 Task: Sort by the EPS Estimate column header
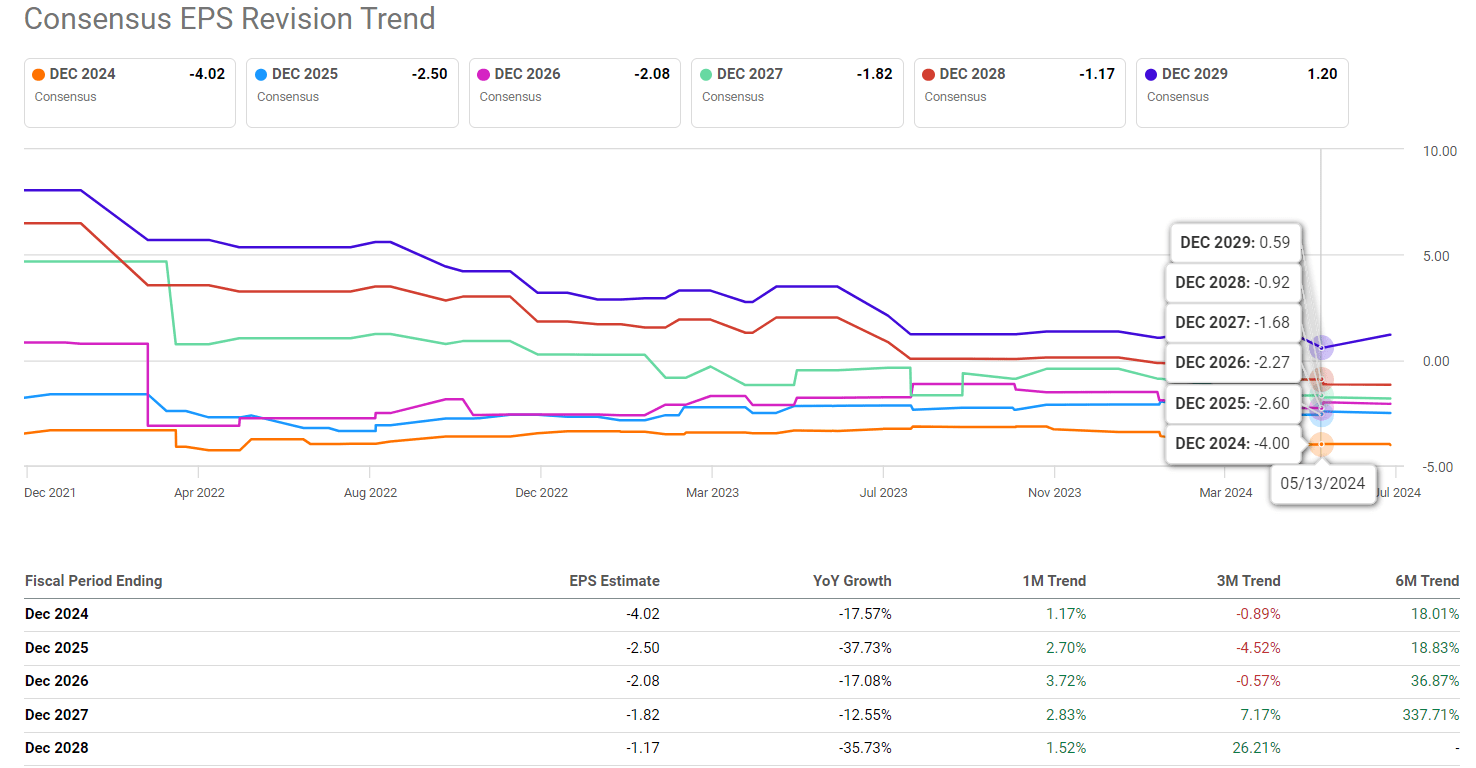[614, 581]
